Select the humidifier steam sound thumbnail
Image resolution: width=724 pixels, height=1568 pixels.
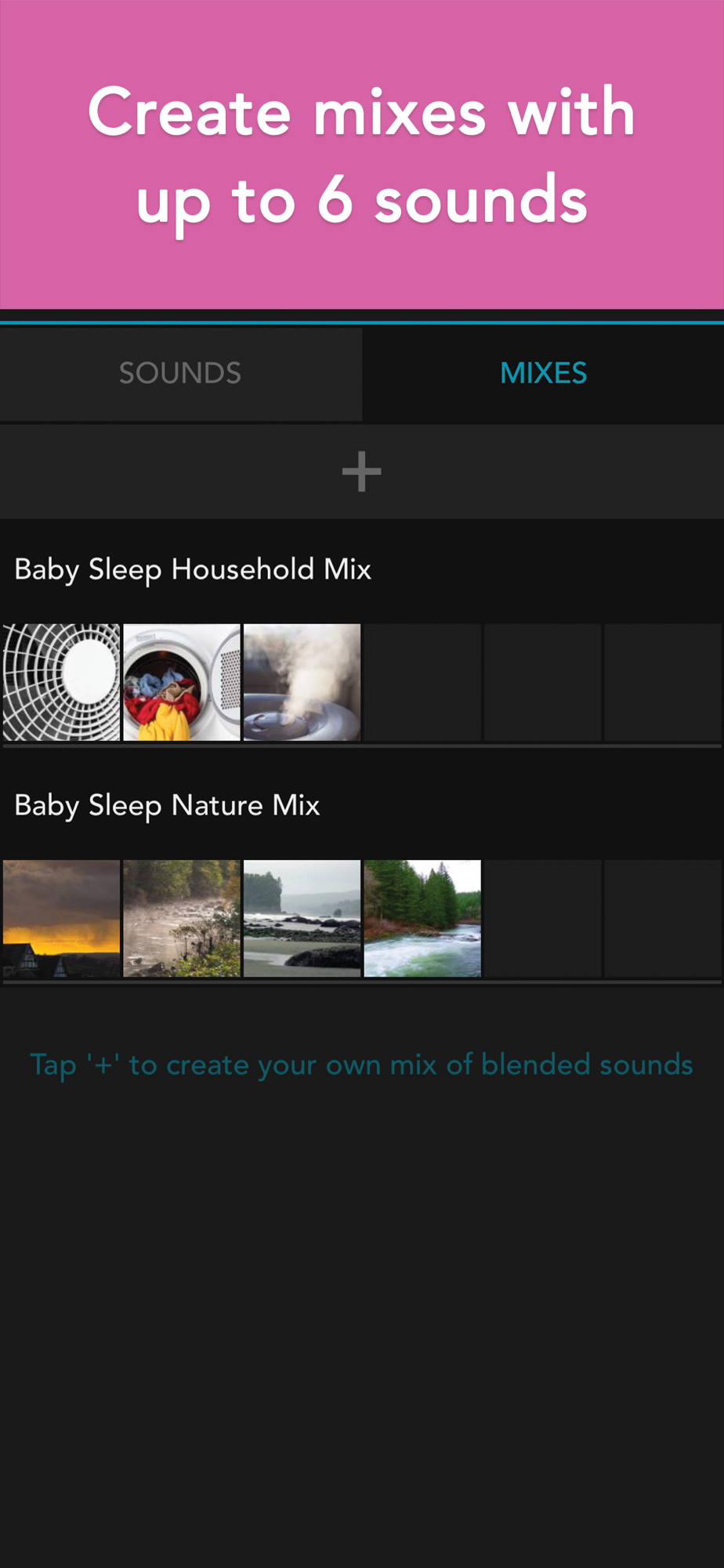[x=302, y=682]
